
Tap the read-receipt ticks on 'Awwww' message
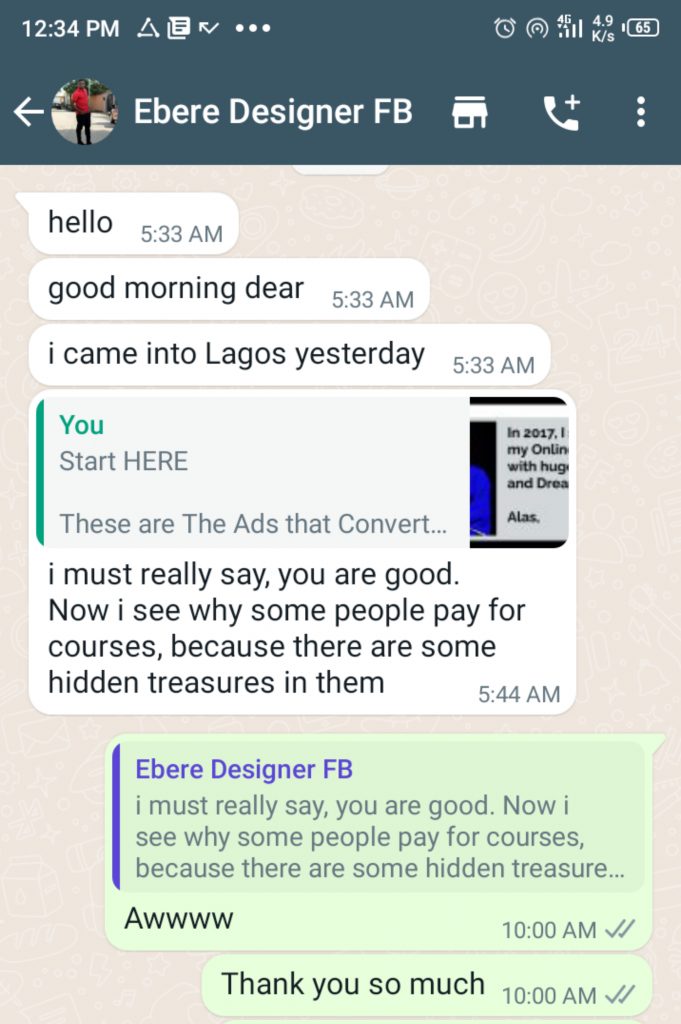click(620, 929)
